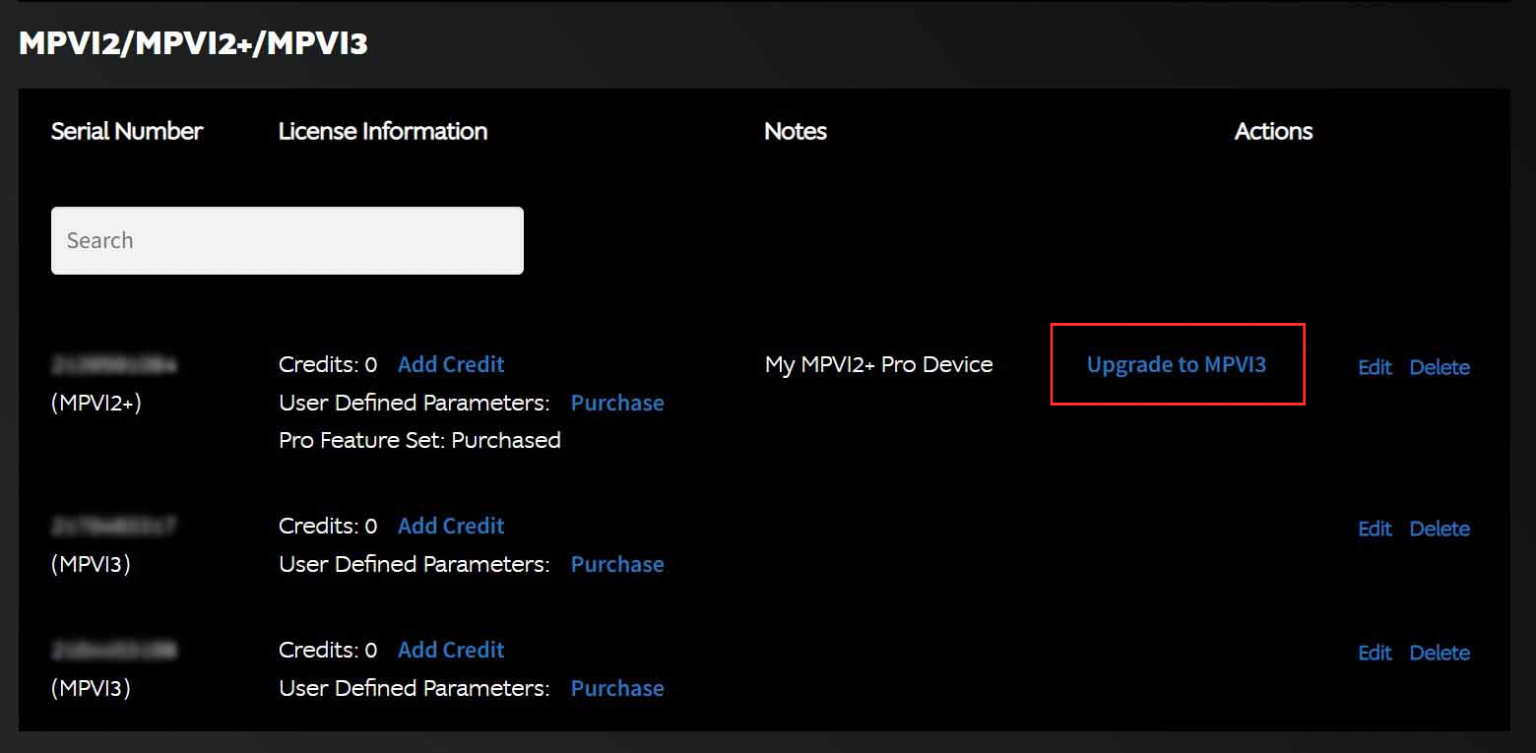1536x753 pixels.
Task: Open Purchase for the last MPVI3 device parameters
Action: [617, 688]
